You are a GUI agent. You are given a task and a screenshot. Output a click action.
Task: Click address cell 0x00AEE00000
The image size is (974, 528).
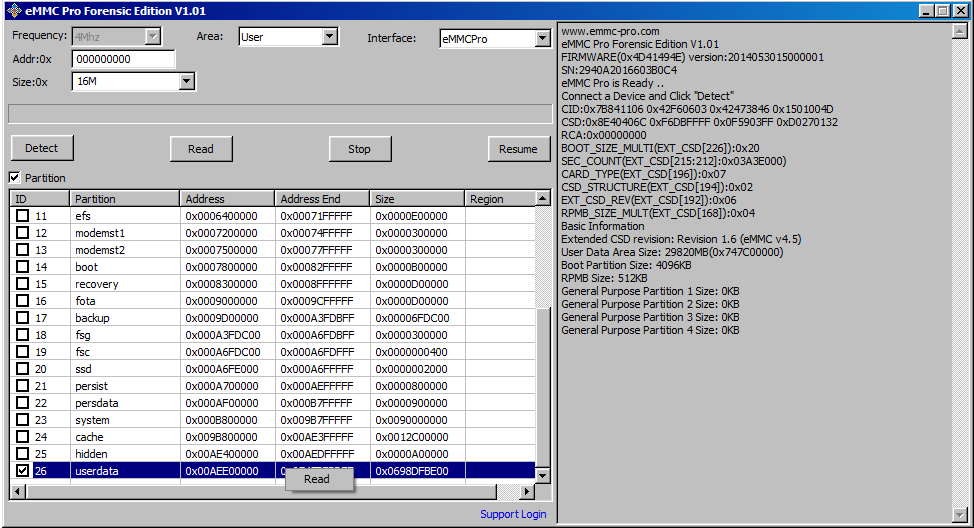(x=222, y=471)
